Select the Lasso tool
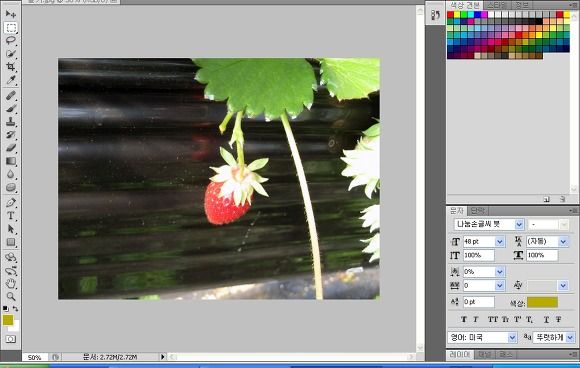The height and width of the screenshot is (368, 580). click(x=11, y=40)
